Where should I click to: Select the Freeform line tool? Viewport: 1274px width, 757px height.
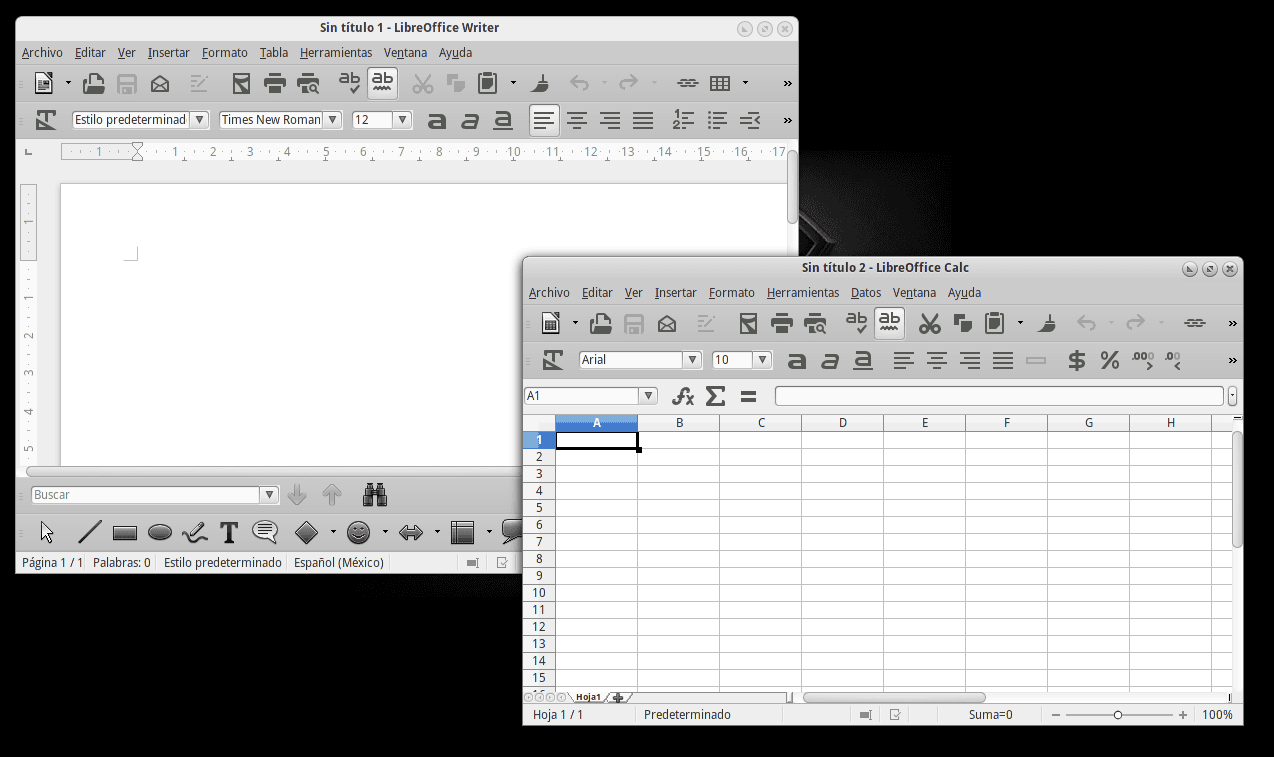[x=195, y=532]
